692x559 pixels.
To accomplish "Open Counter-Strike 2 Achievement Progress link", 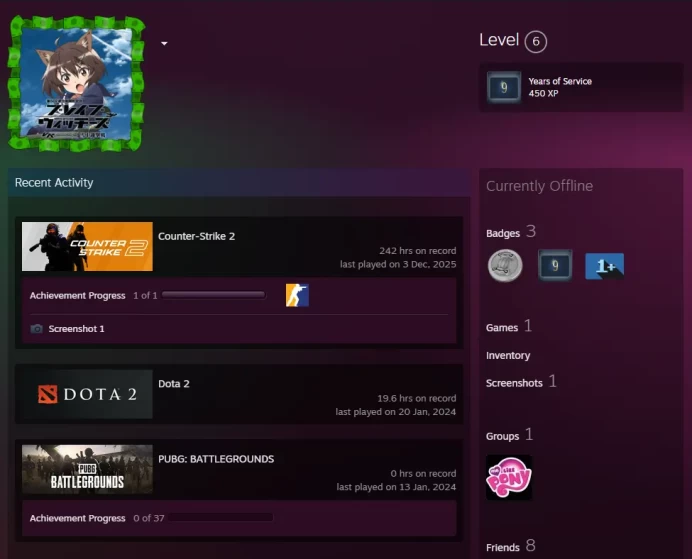I will [77, 296].
